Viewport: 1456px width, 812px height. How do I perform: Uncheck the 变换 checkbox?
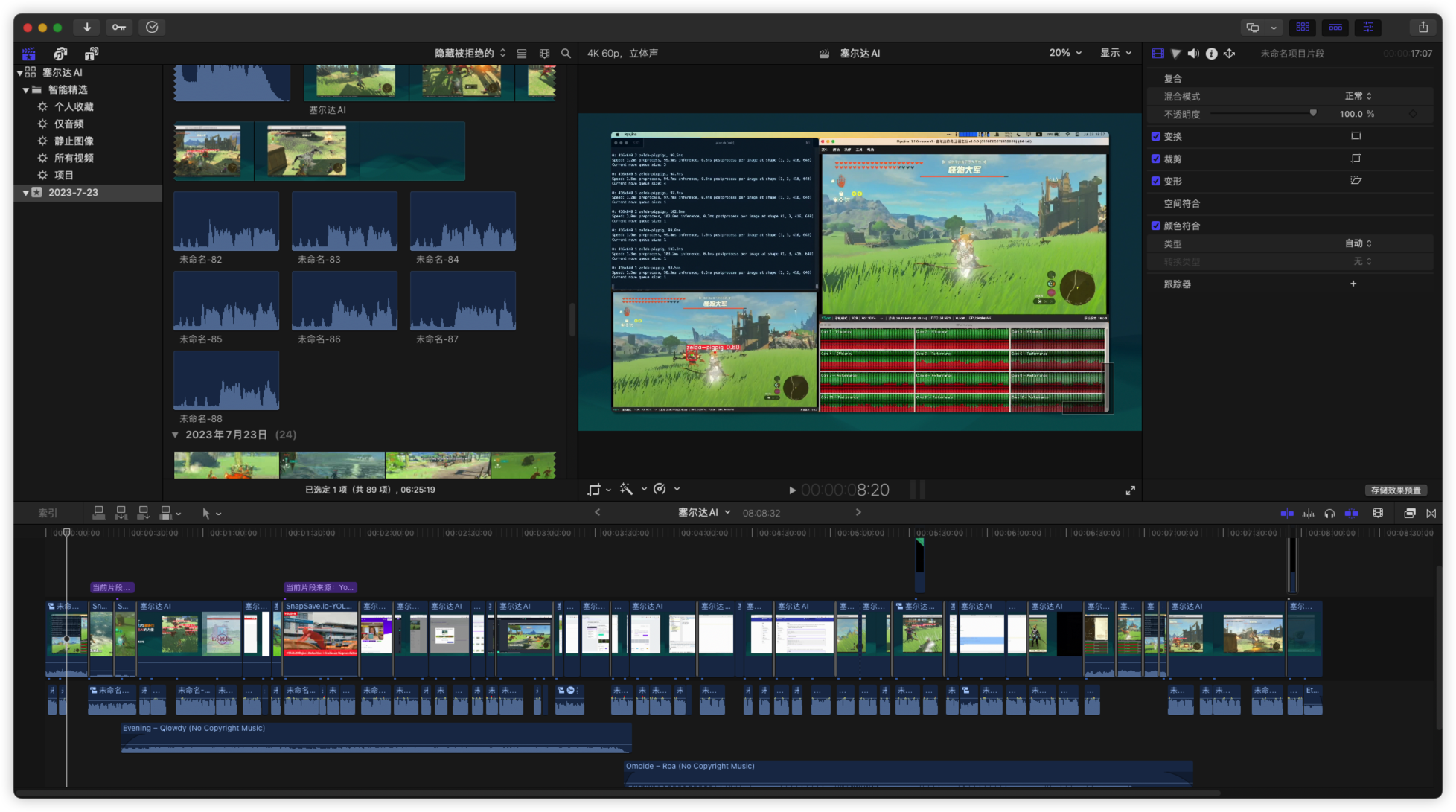pyautogui.click(x=1156, y=136)
